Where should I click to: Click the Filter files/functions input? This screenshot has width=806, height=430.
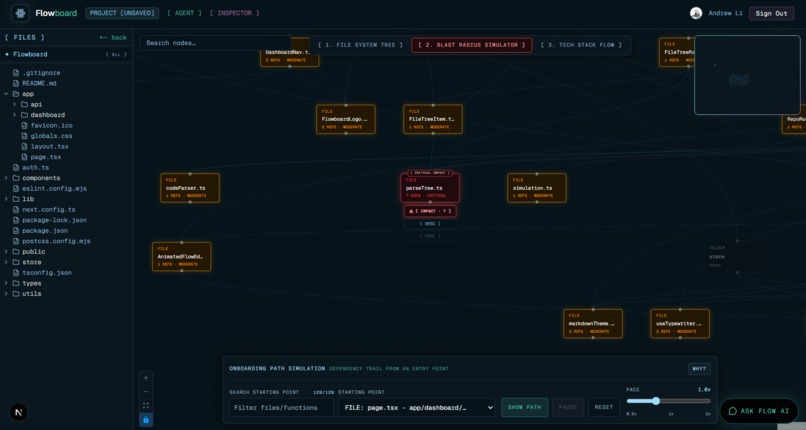click(281, 407)
